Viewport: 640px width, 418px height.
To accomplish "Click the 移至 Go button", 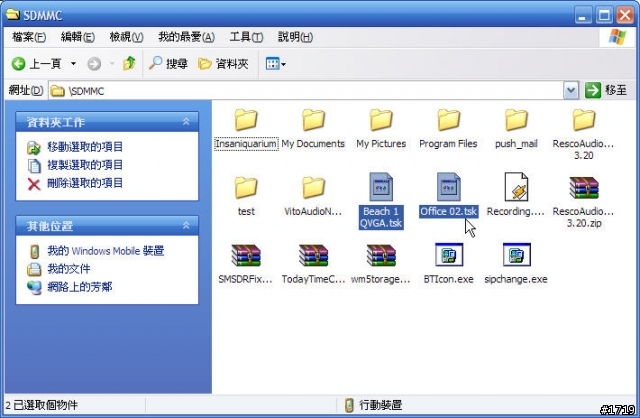I will (x=606, y=90).
